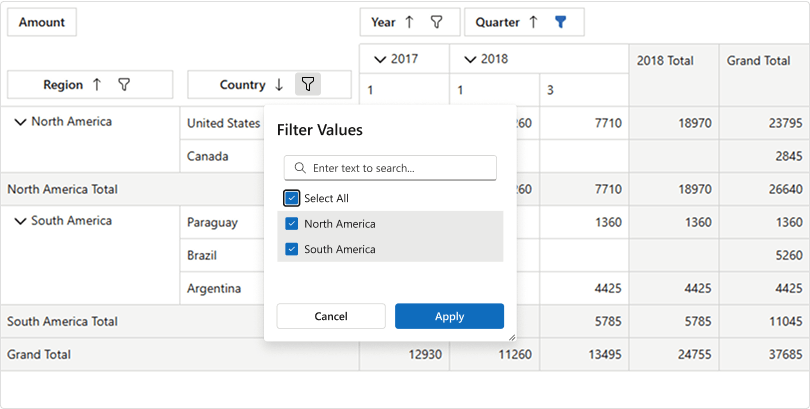810x409 pixels.
Task: Uncheck the South America checkbox
Action: point(292,249)
